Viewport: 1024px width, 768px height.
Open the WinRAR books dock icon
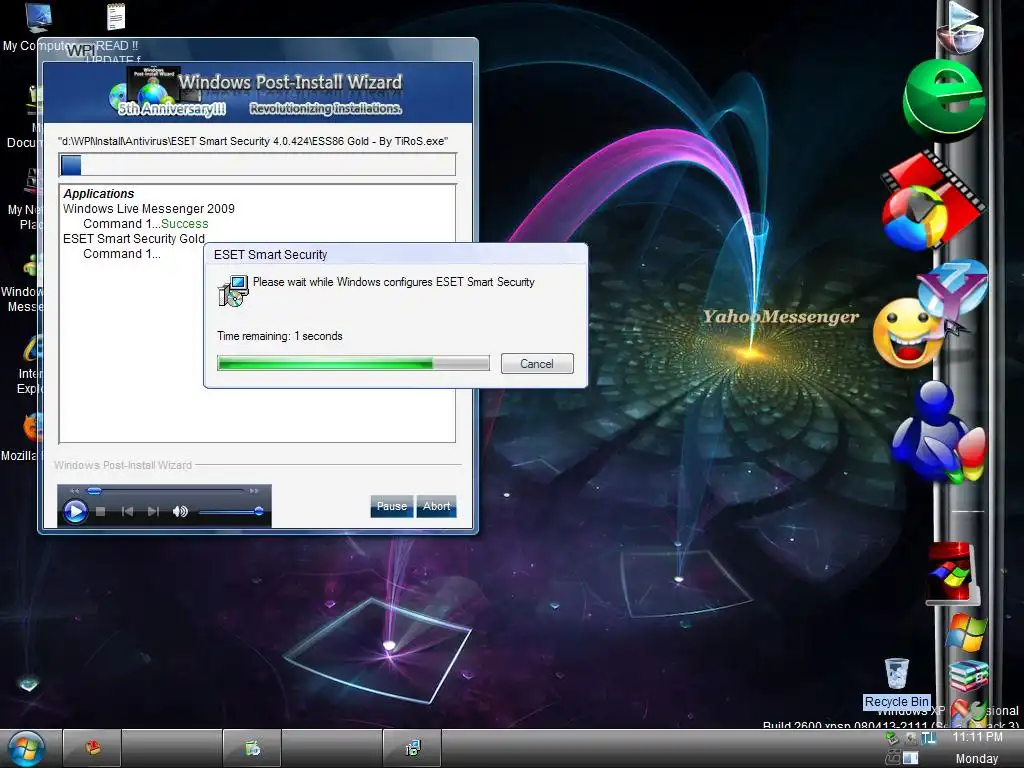point(968,675)
